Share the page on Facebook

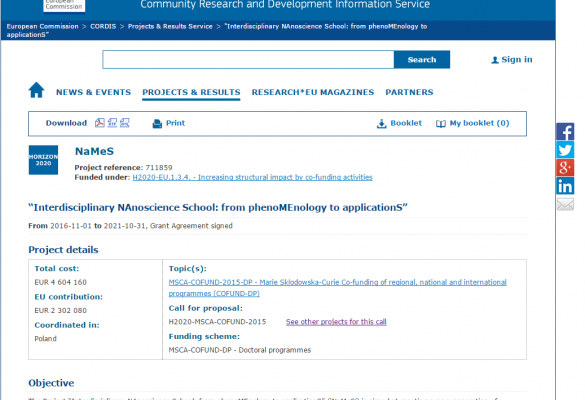coord(565,131)
